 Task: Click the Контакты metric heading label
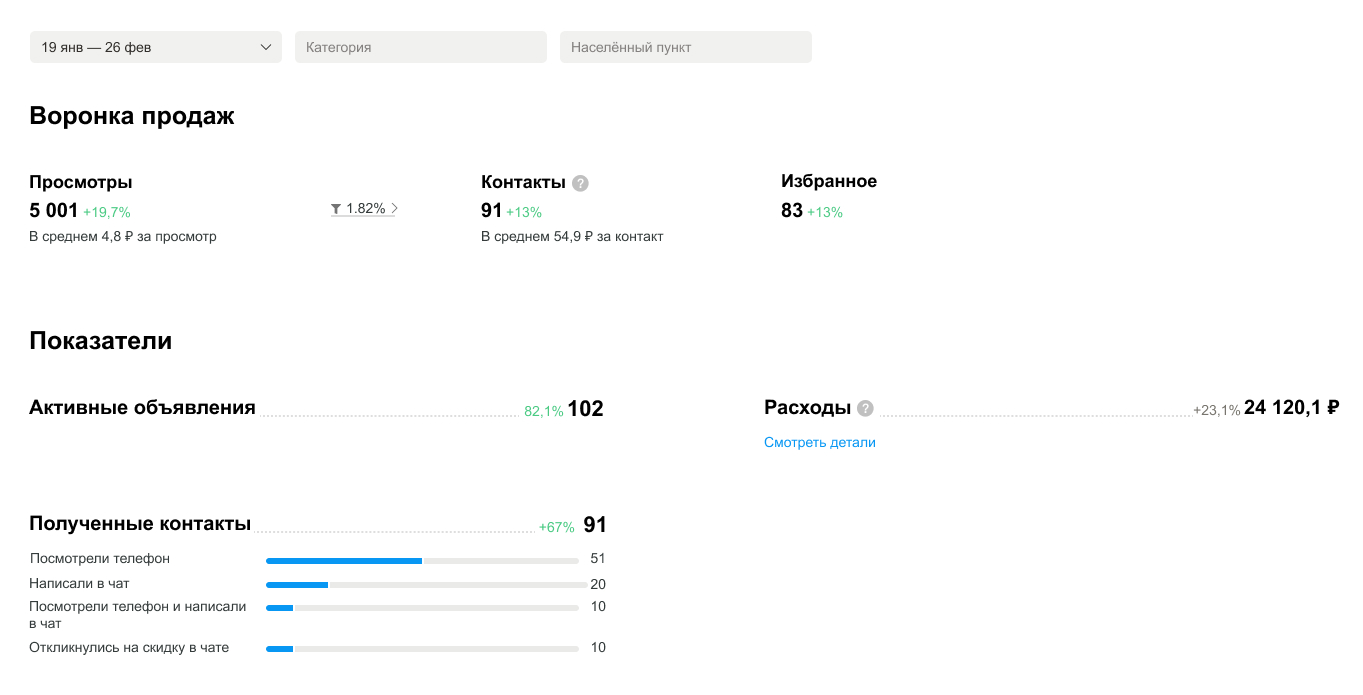(523, 182)
